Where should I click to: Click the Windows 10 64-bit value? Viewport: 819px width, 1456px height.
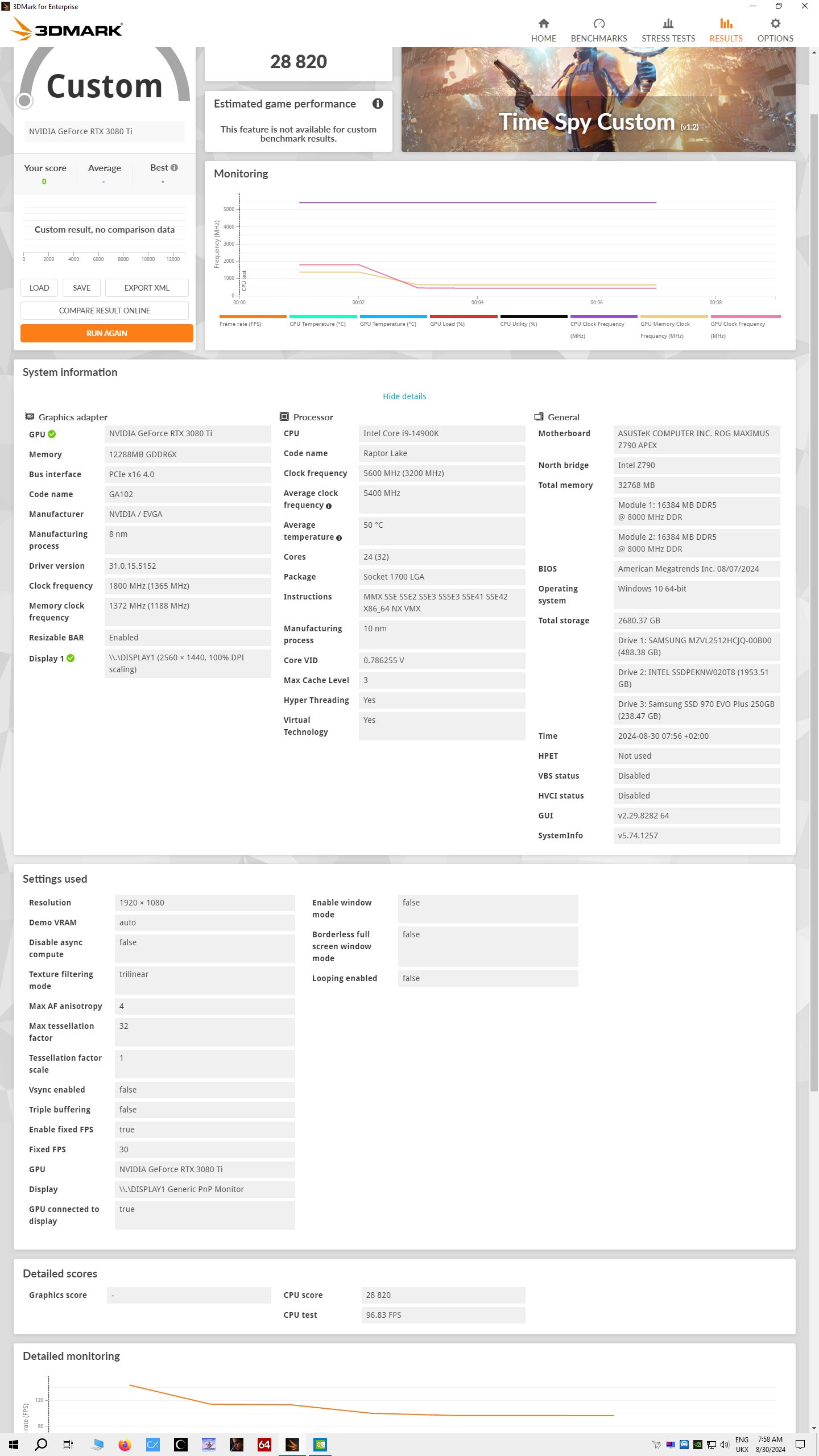[x=697, y=595]
